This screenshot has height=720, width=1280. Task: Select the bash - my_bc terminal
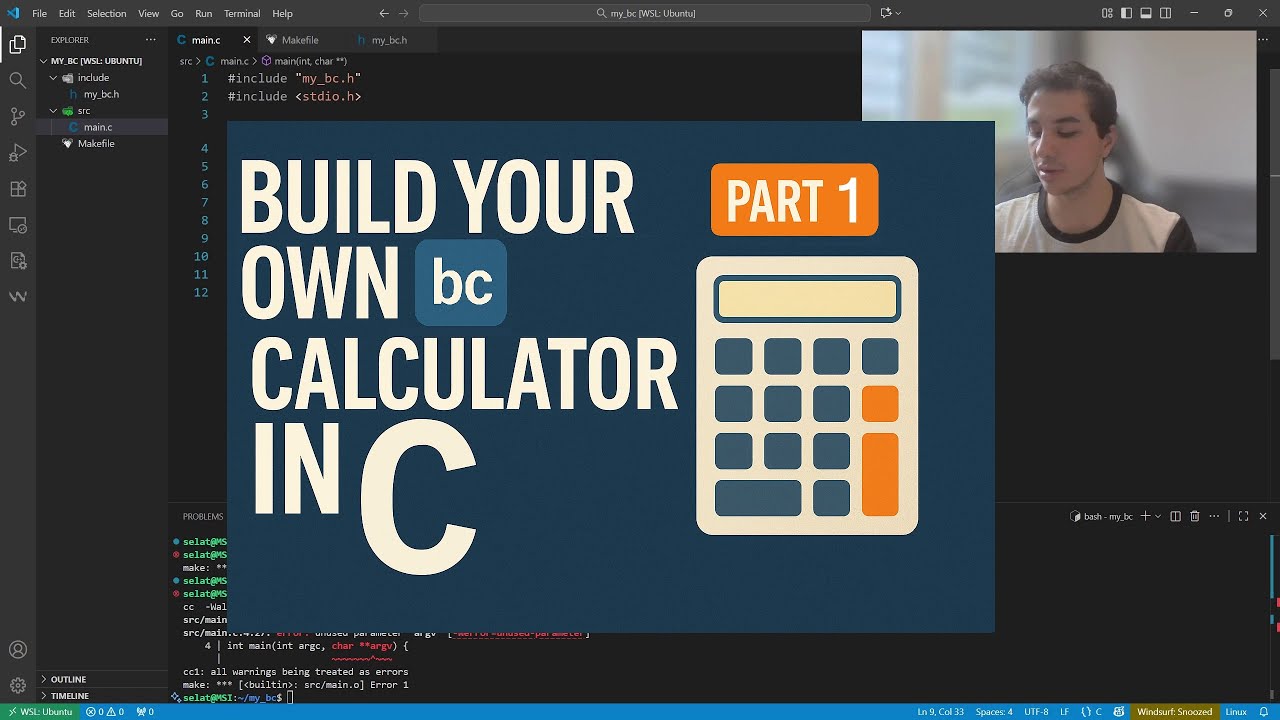click(x=1101, y=516)
